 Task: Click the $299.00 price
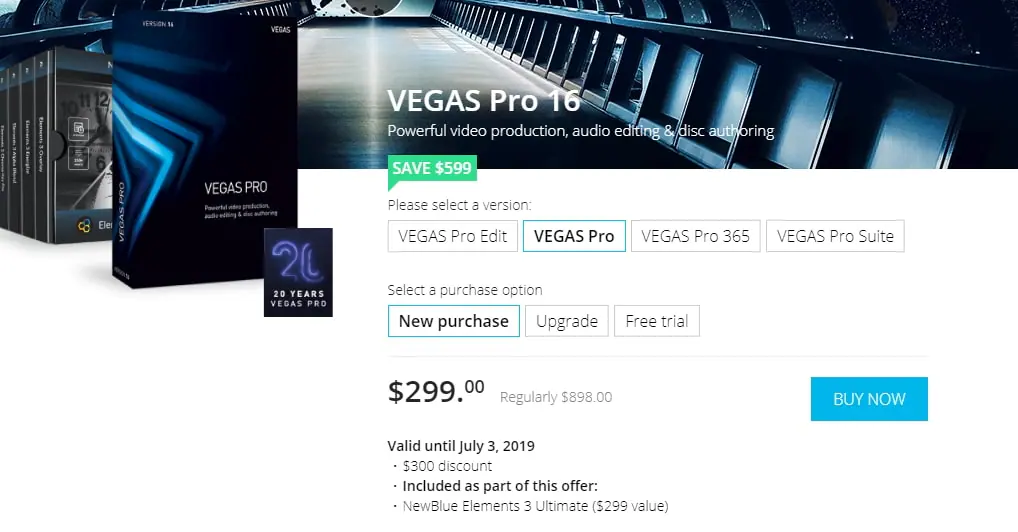[x=436, y=392]
